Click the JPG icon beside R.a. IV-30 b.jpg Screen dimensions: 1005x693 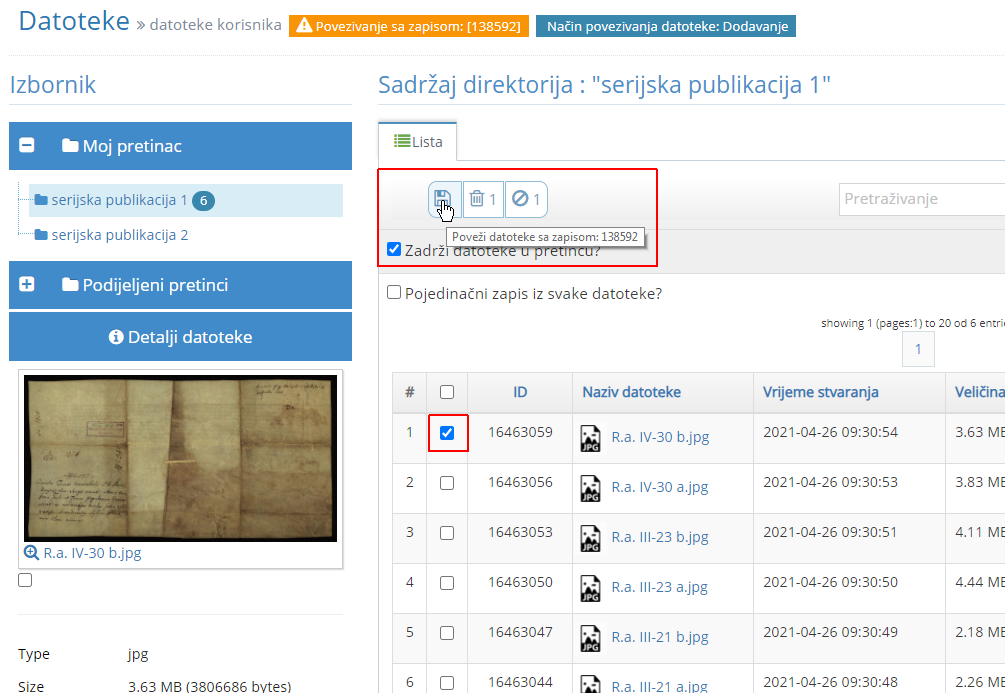click(590, 437)
